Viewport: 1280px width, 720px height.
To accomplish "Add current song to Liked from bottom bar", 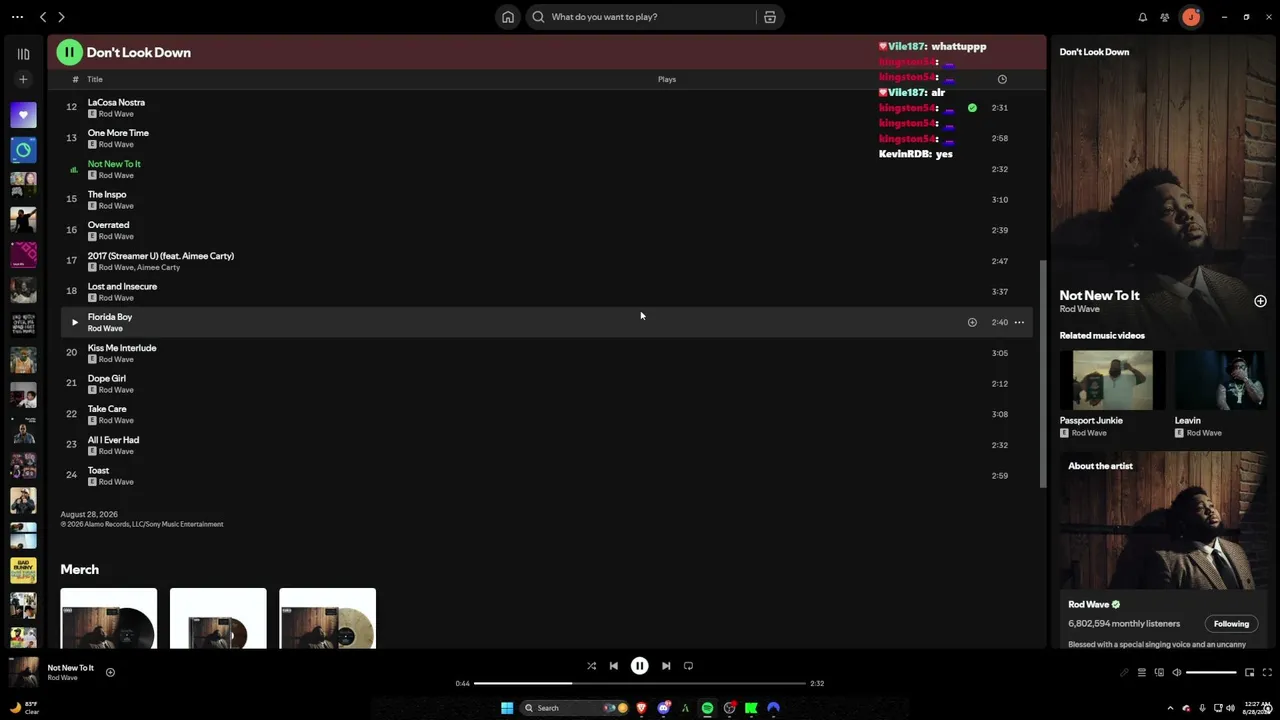I will [x=110, y=672].
